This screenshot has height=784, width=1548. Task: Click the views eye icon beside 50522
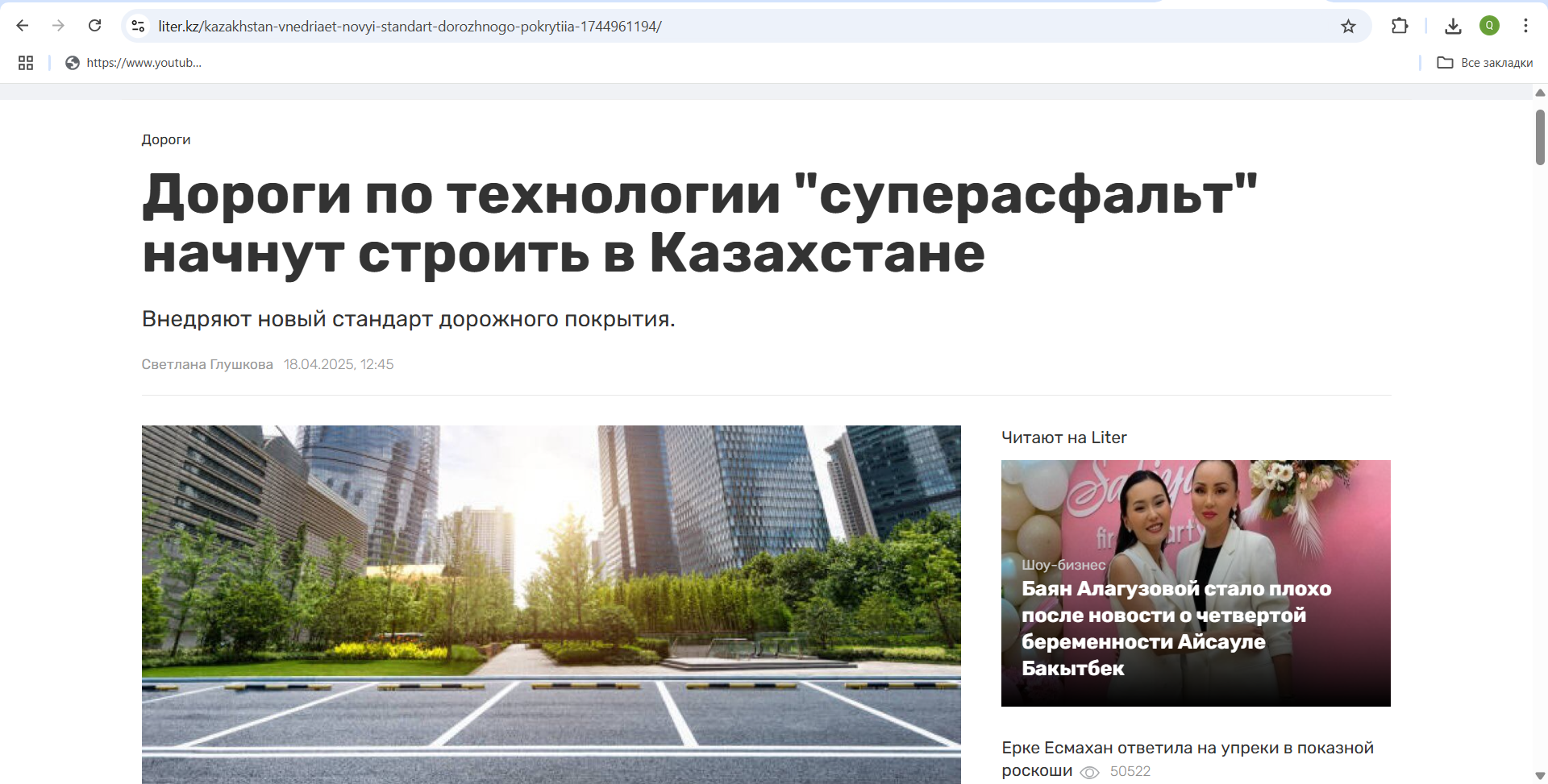click(1089, 772)
